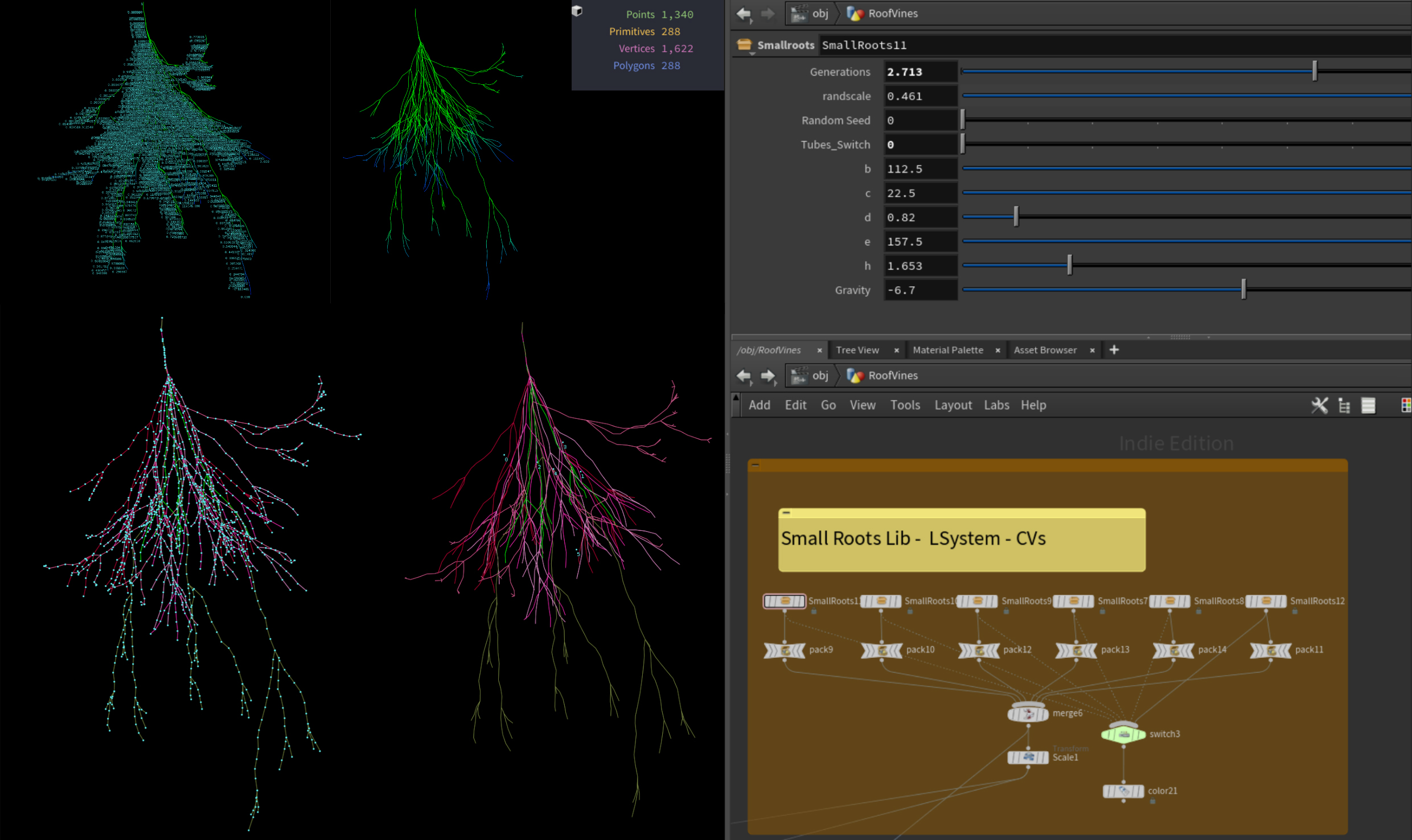Open the network editor wrench tools icon

point(1319,405)
